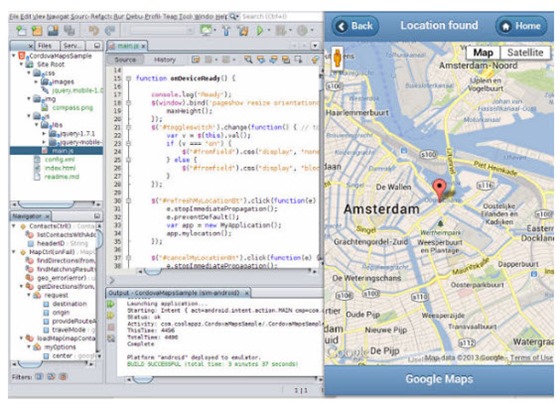
Task: Open the Run Project dropdown arrow
Action: click(269, 31)
